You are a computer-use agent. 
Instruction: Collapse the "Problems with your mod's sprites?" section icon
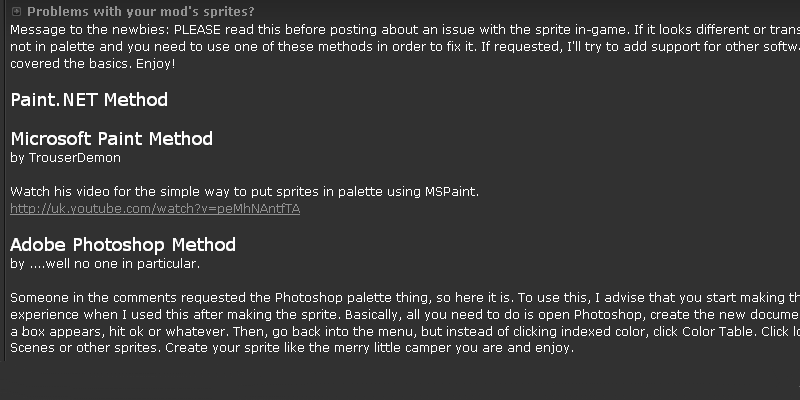16,11
